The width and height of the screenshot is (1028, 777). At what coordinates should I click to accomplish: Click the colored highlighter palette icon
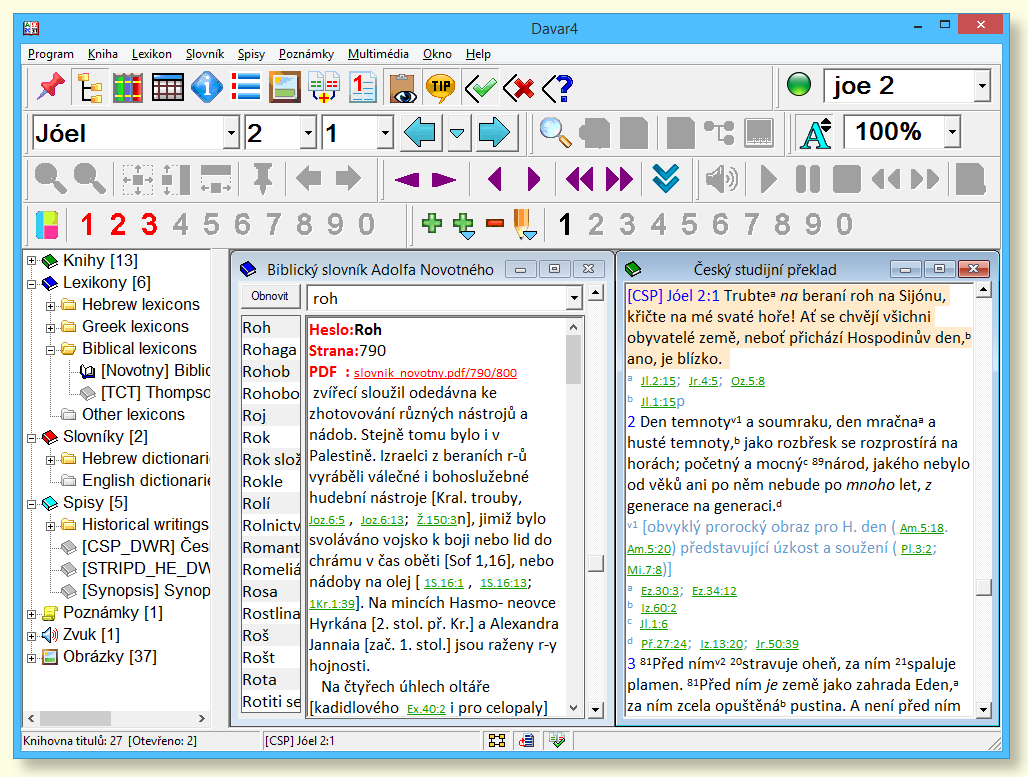(x=47, y=224)
